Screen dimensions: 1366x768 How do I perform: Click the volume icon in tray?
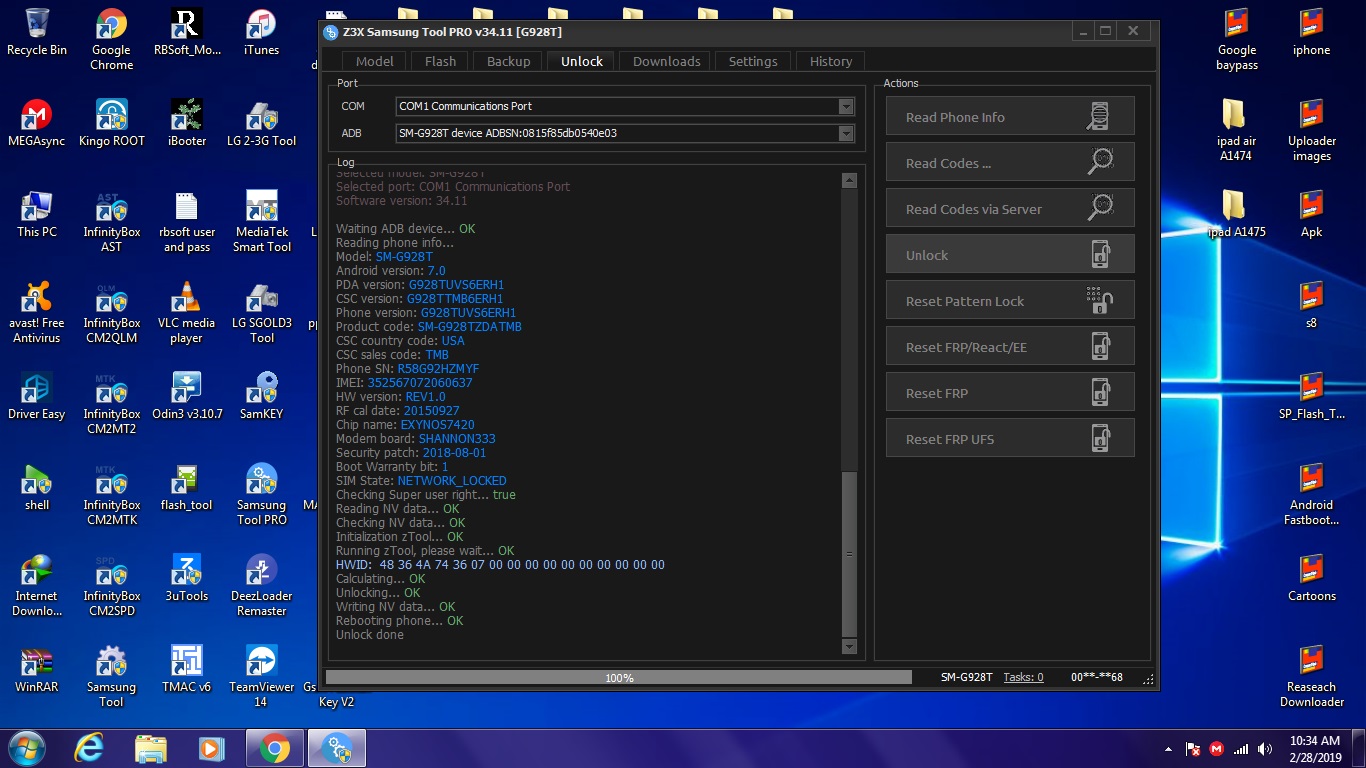[1265, 749]
